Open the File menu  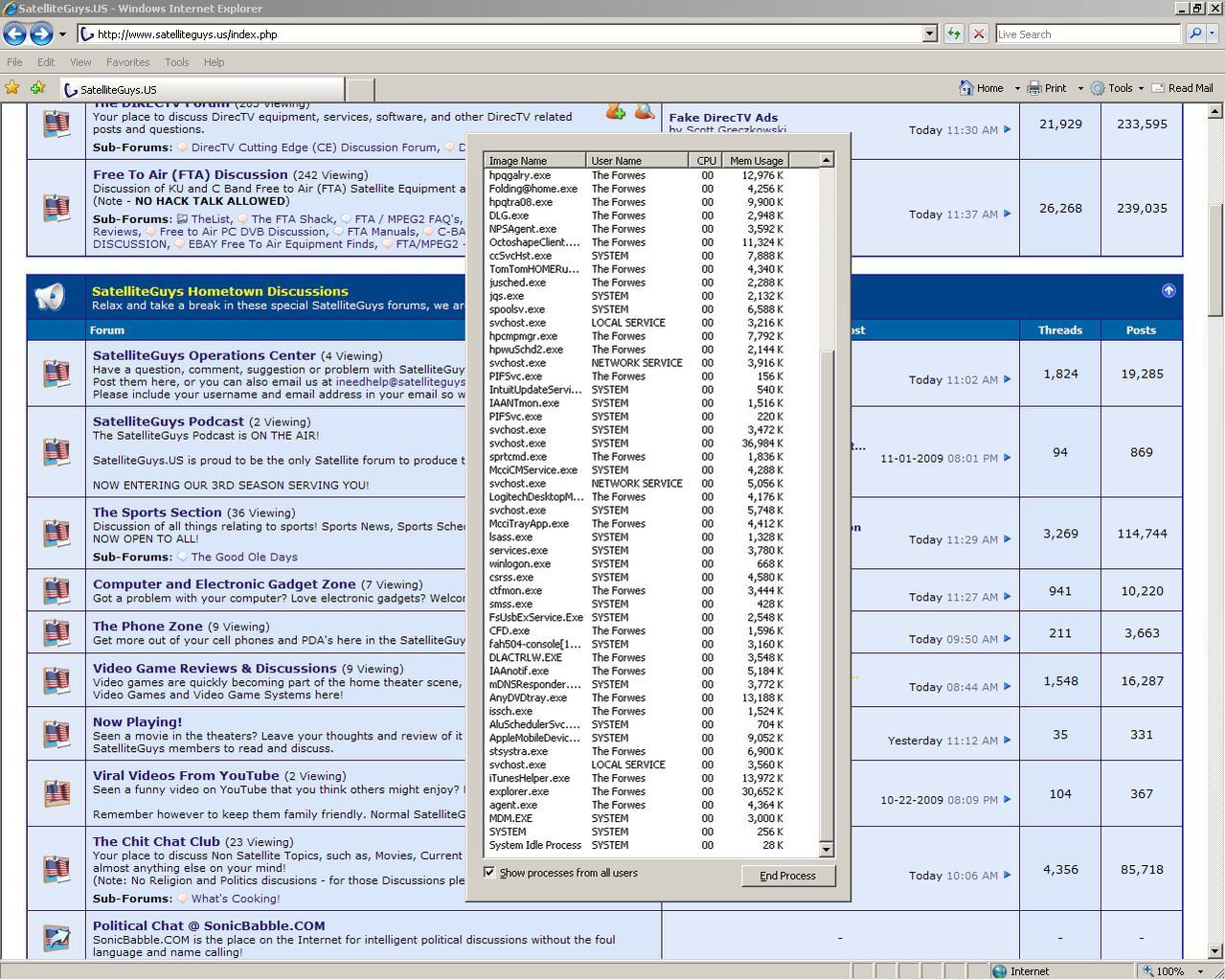click(x=14, y=62)
